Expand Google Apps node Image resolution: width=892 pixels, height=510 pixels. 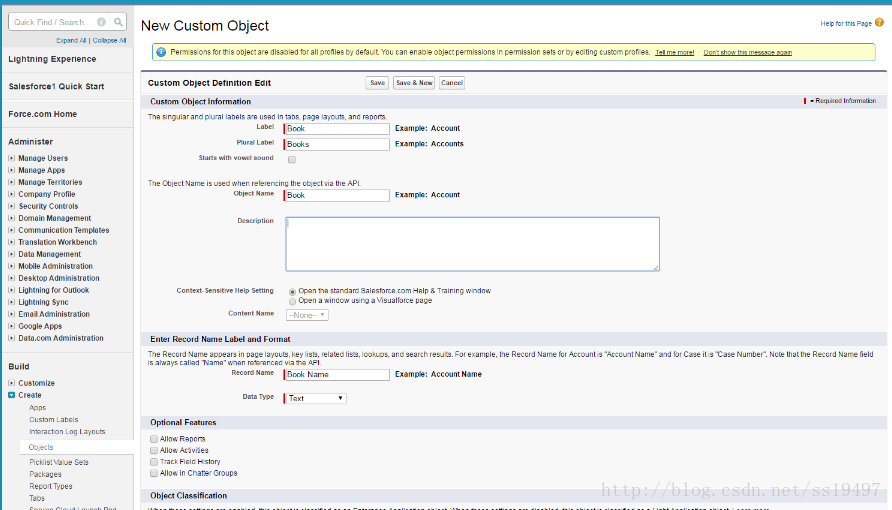11,326
